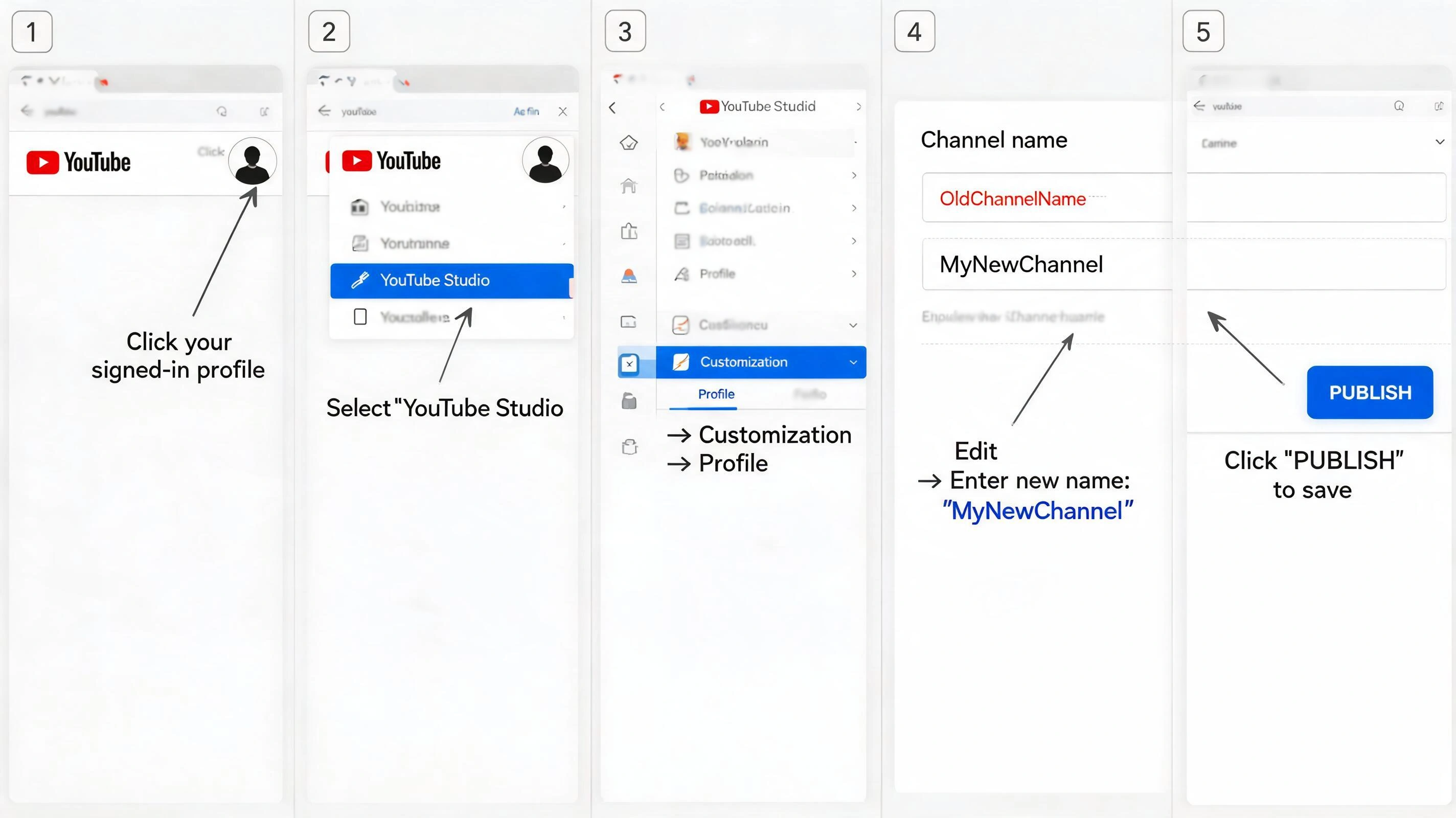
Task: Click the gray folder icon in the Studio sidebar
Action: pos(629,401)
